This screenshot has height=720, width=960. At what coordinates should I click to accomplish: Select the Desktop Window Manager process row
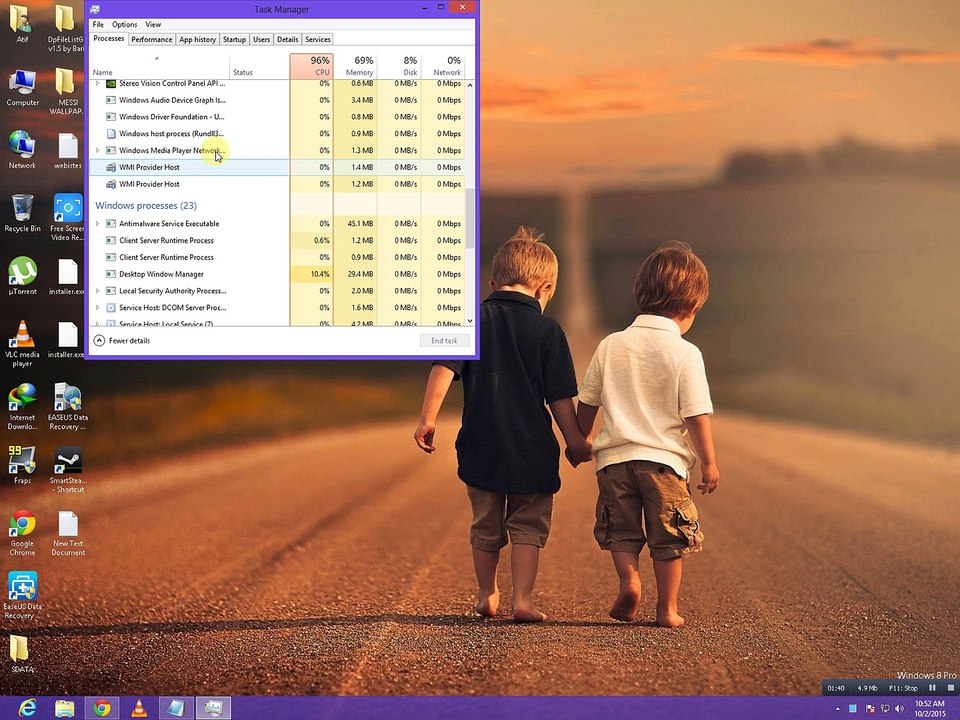click(x=277, y=274)
